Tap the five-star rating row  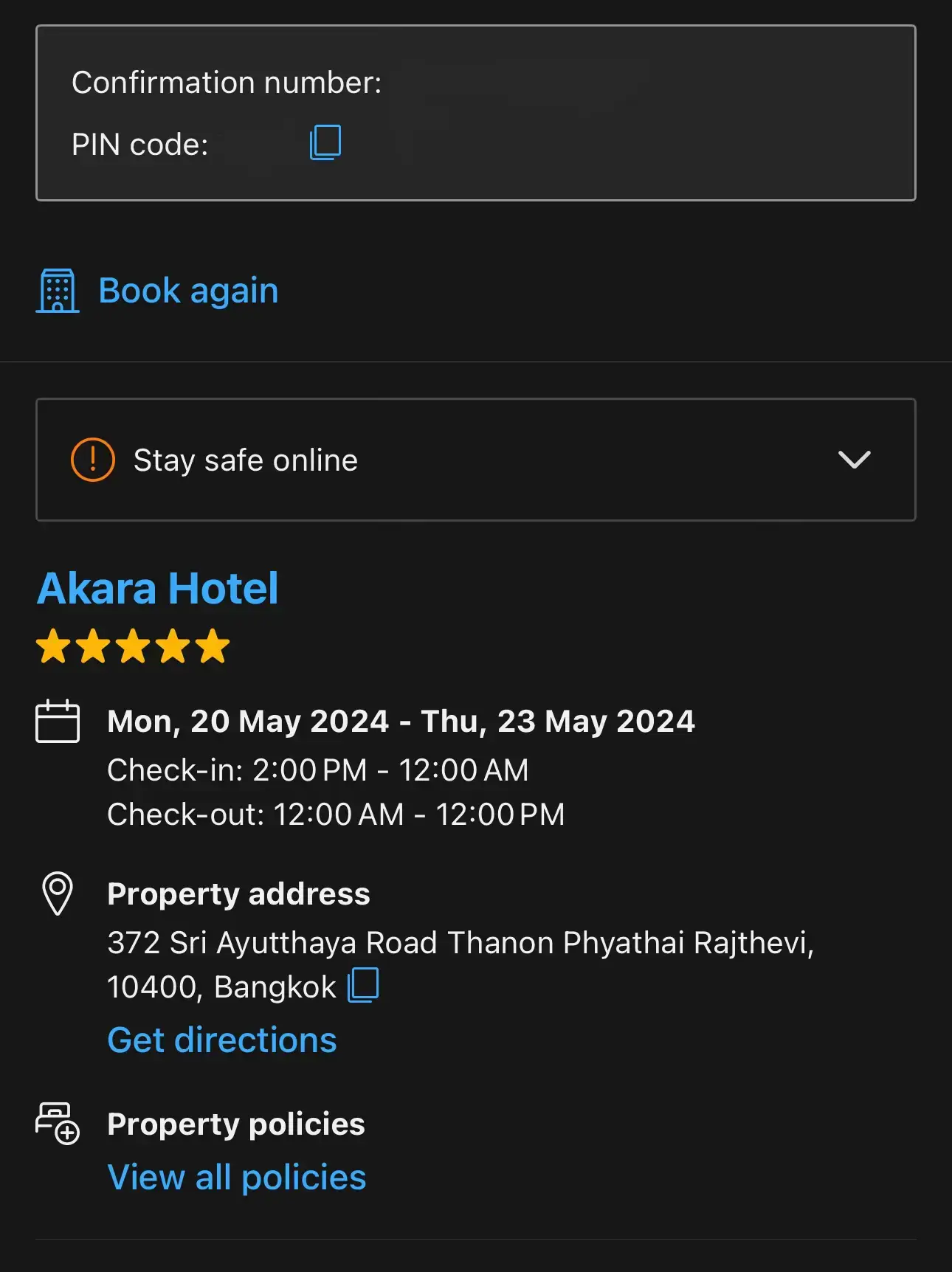133,646
